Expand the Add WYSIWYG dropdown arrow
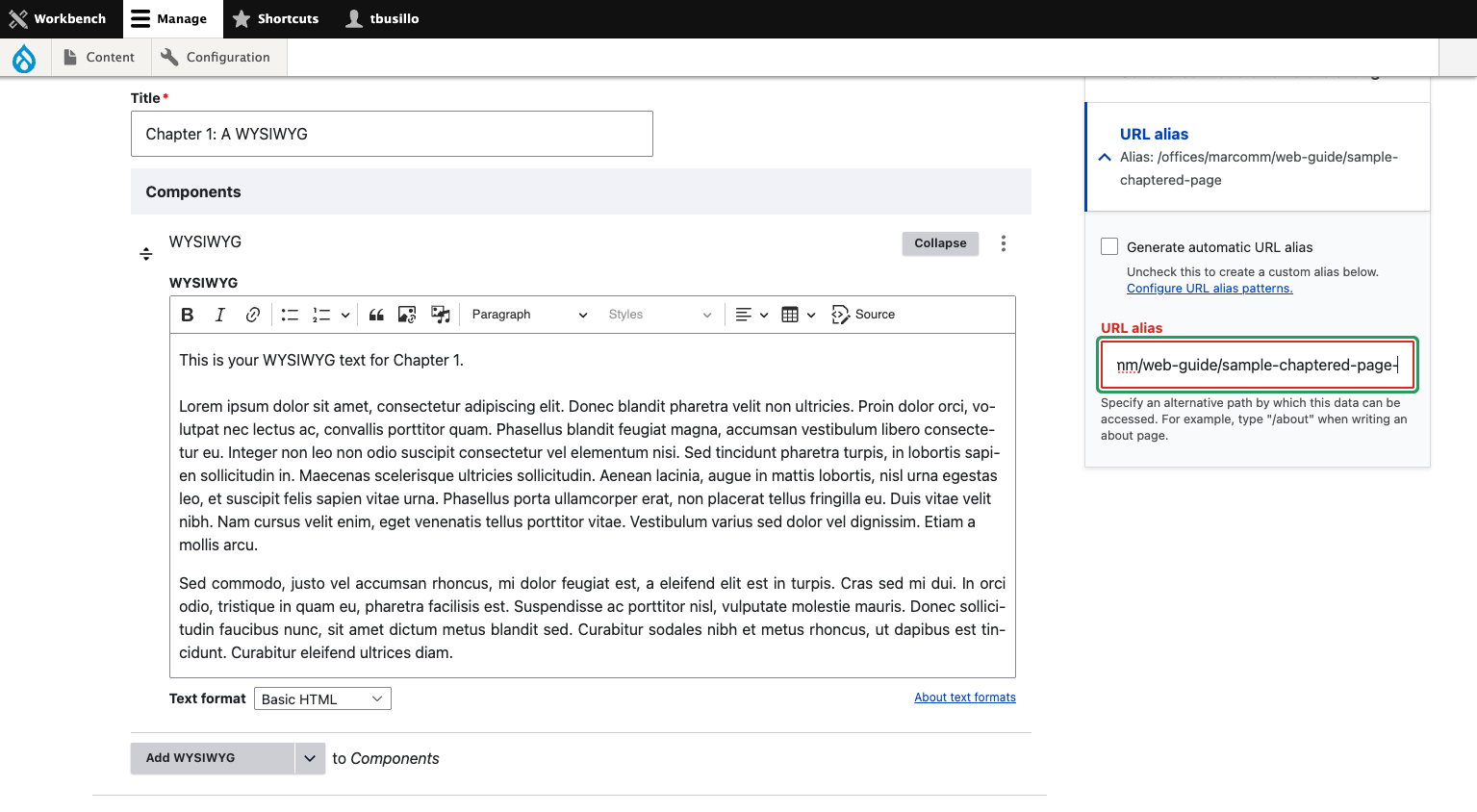The height and width of the screenshot is (812, 1477). (310, 758)
